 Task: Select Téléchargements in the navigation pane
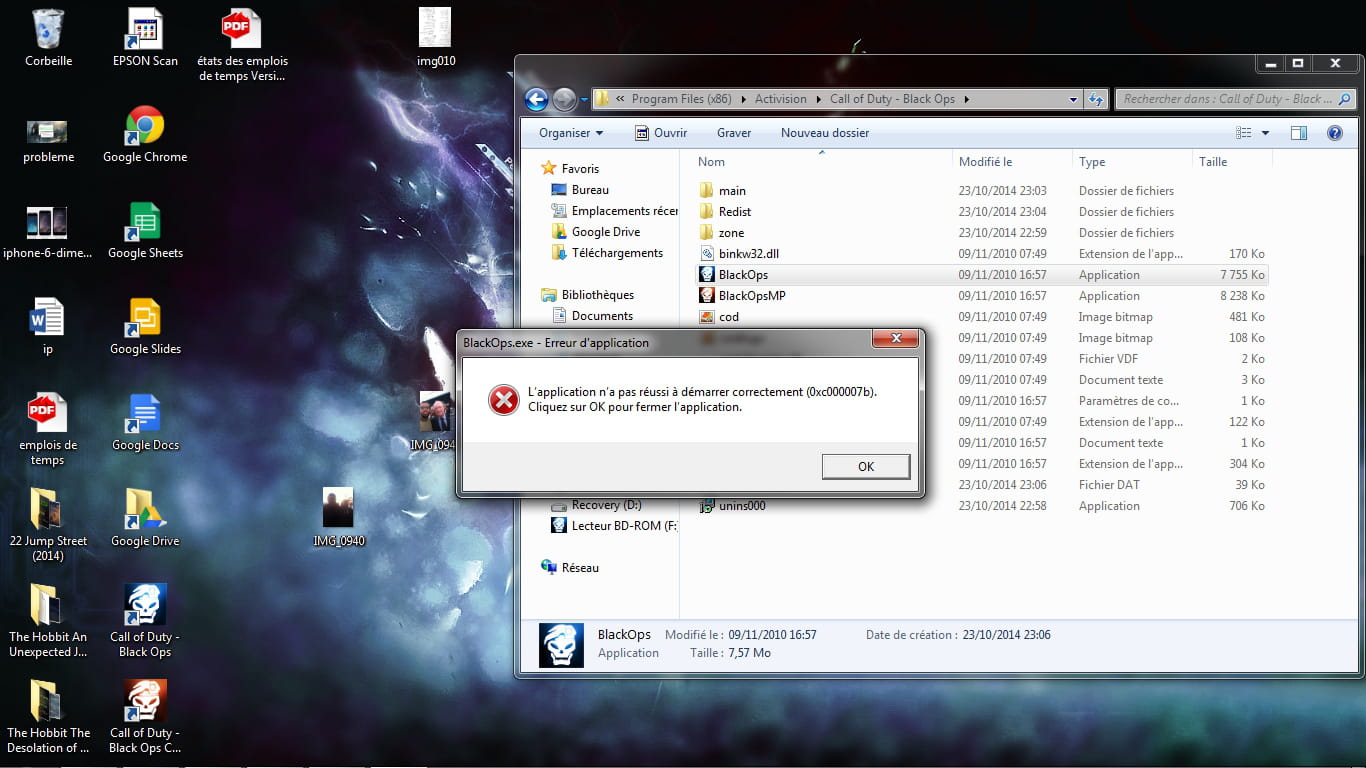[617, 253]
